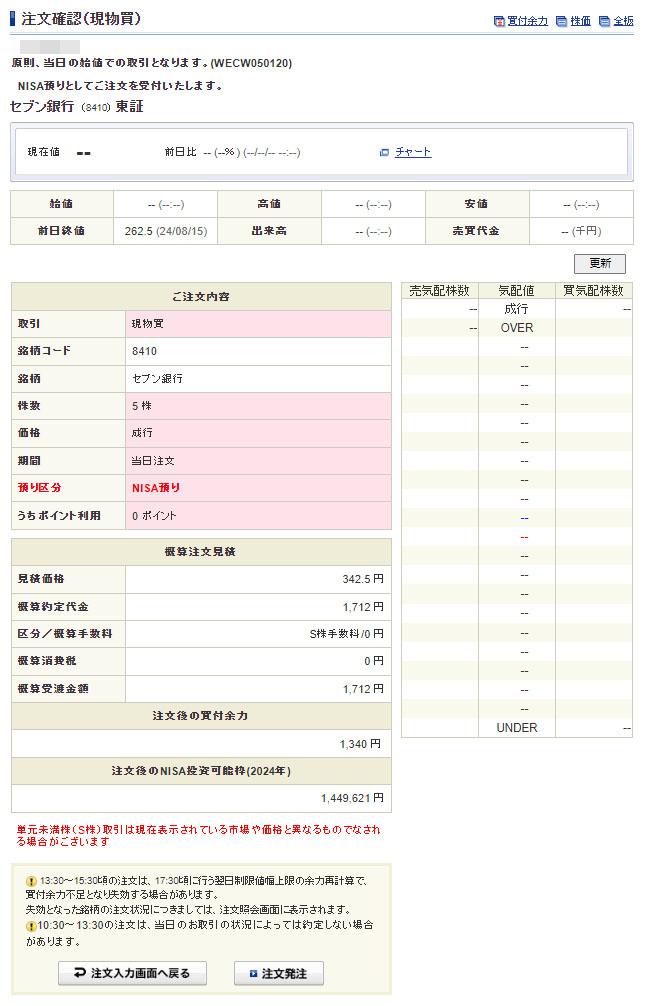Click the 買付余力 icon at top
This screenshot has height=1006, width=645.
499,21
